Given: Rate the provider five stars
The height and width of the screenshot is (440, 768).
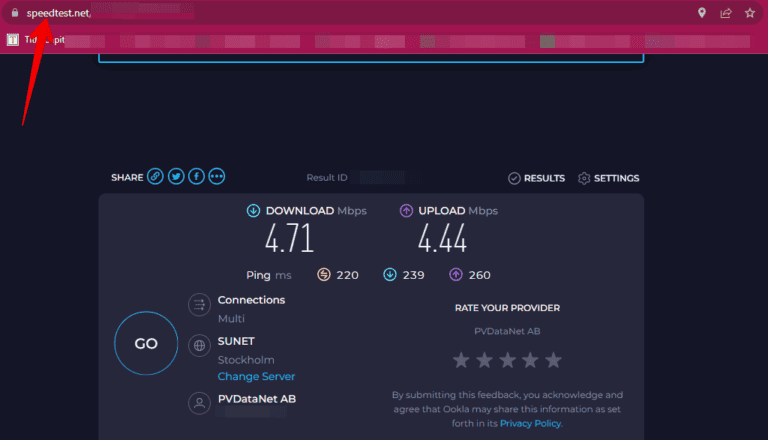Looking at the screenshot, I should [553, 360].
